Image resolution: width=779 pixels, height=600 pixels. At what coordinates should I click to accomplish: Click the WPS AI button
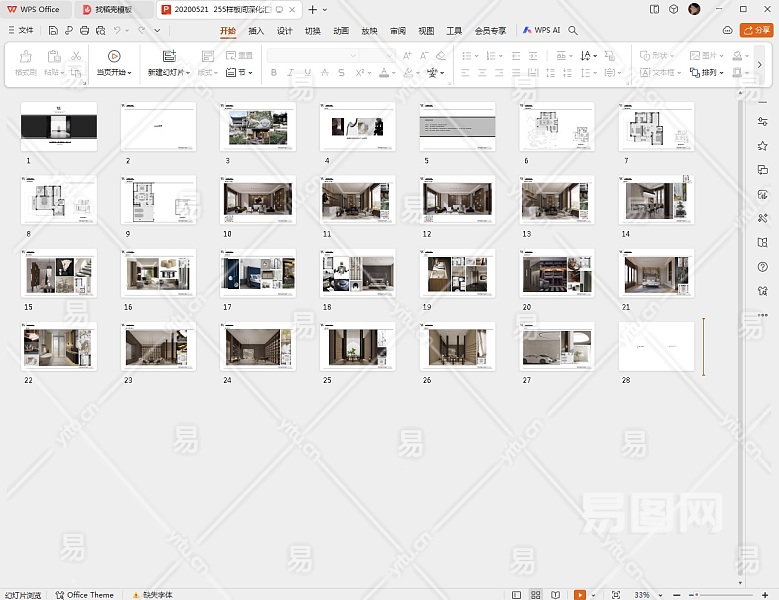541,31
